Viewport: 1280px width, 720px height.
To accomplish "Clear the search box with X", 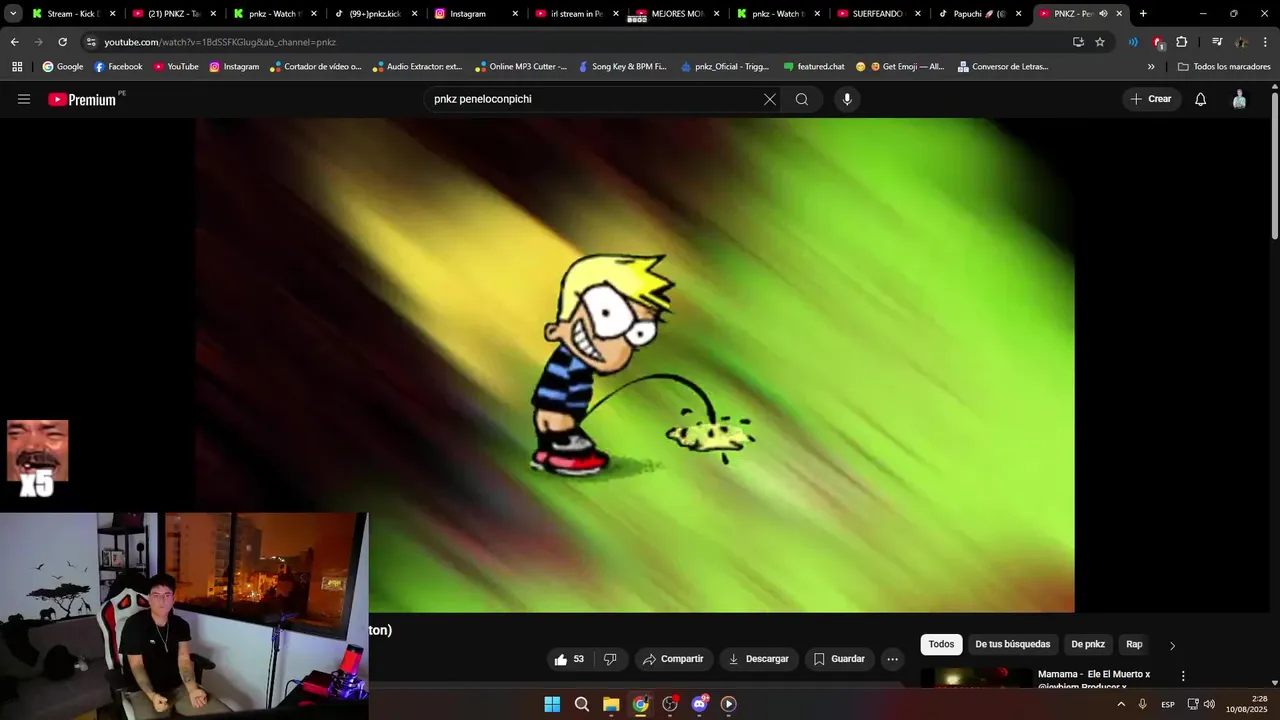I will point(770,99).
